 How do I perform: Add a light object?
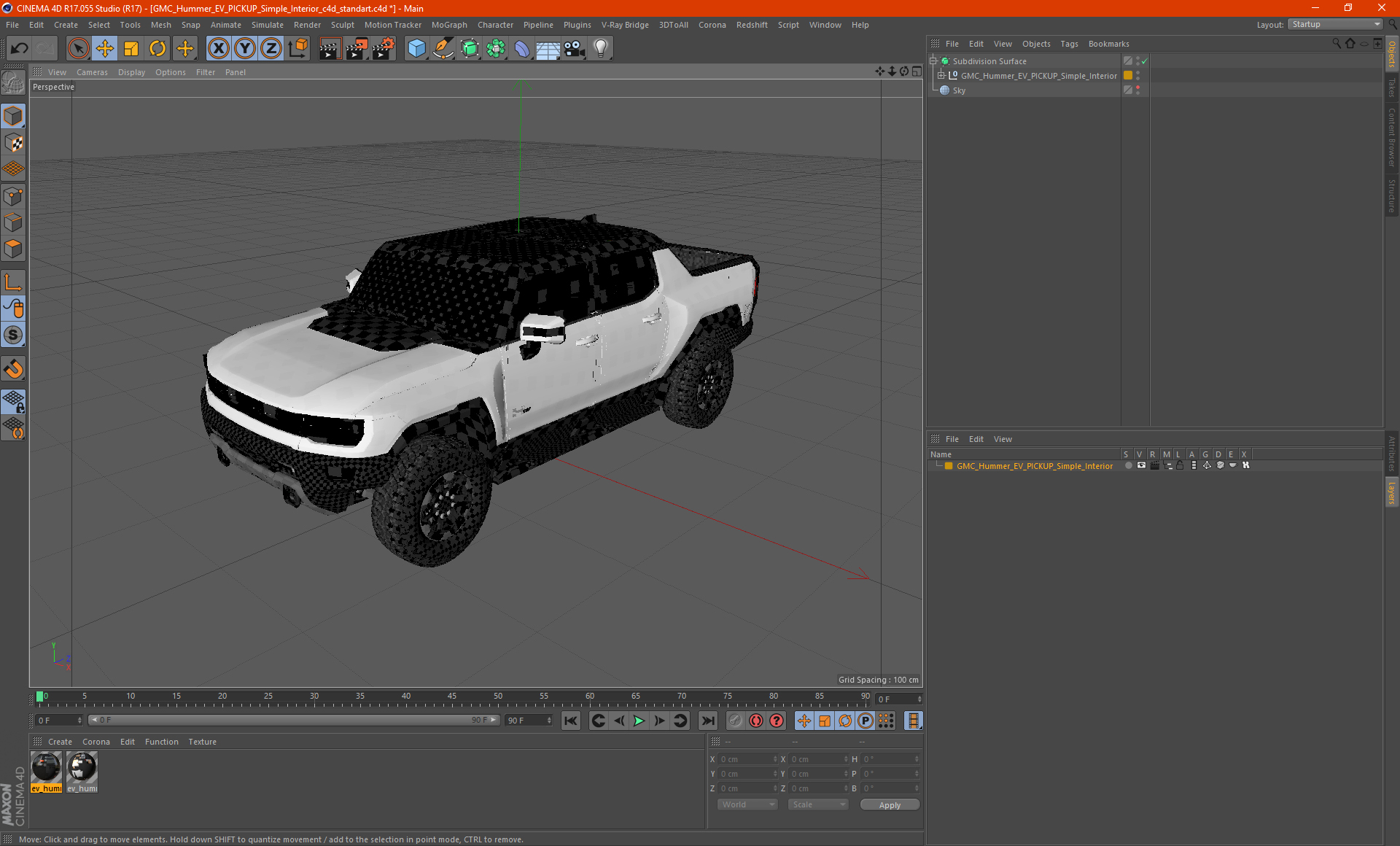pos(600,49)
